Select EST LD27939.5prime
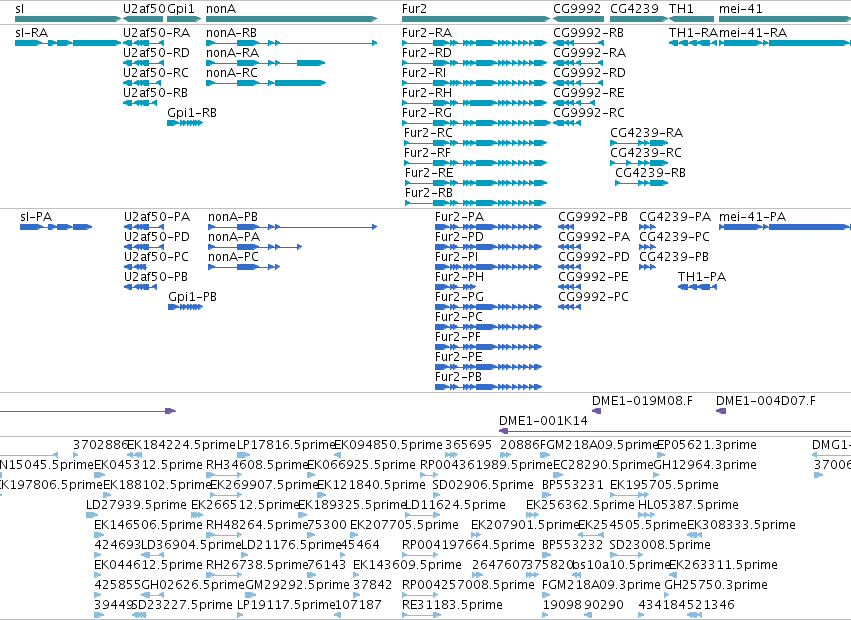This screenshot has width=851, height=620. click(x=136, y=505)
